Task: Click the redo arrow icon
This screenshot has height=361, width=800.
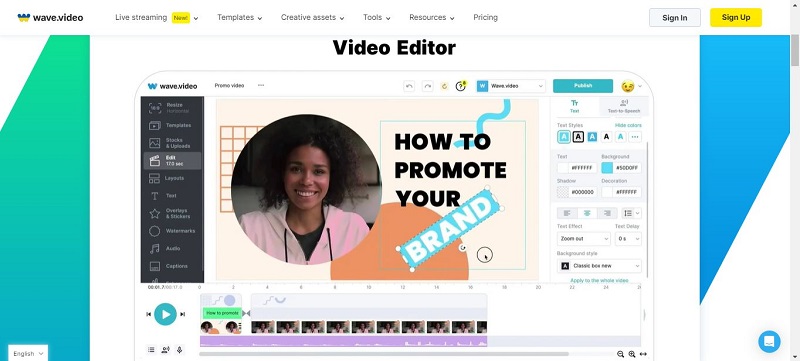Action: click(x=428, y=86)
